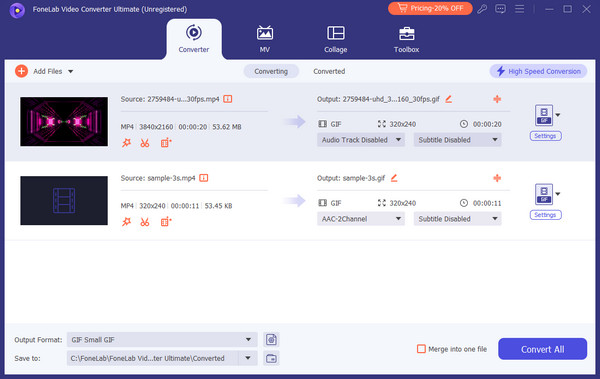Expand format arrow for sample-3s

tap(558, 194)
